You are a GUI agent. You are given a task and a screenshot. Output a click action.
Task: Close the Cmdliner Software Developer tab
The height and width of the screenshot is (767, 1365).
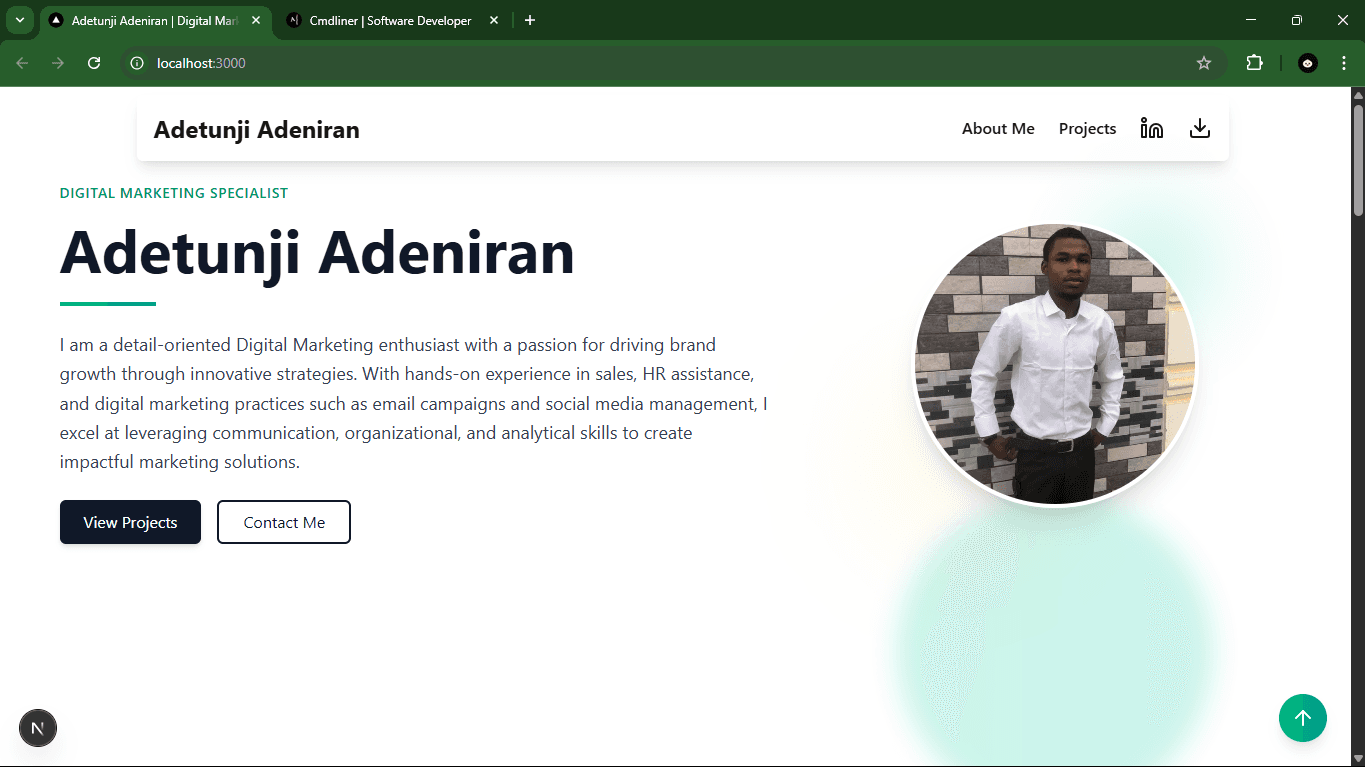[494, 20]
